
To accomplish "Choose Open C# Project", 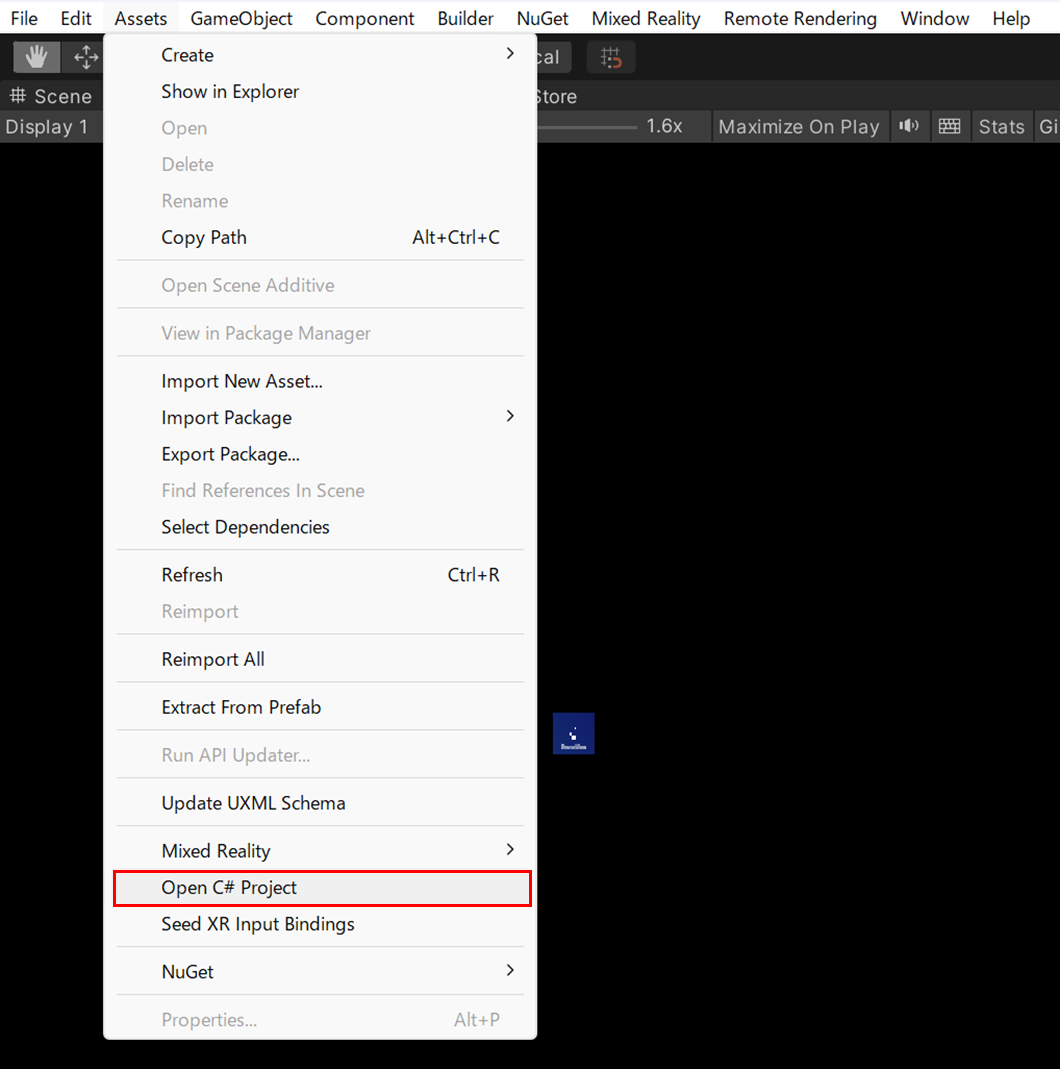I will (x=322, y=888).
